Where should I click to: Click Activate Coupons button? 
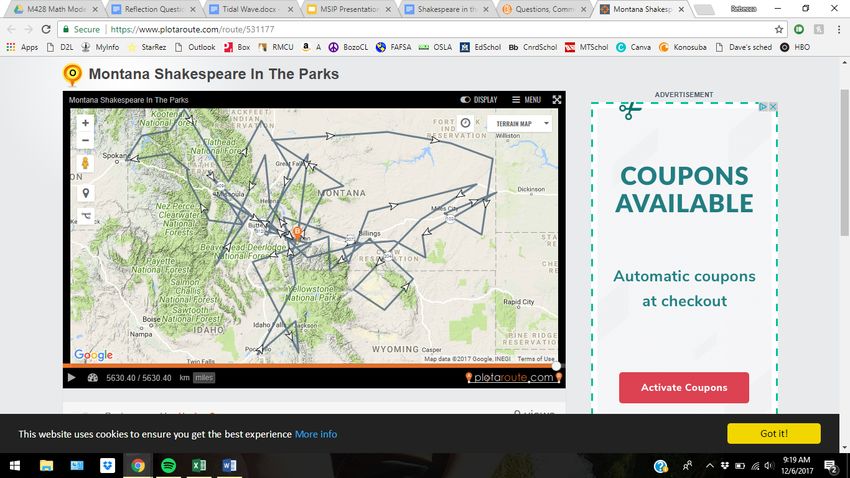(684, 387)
